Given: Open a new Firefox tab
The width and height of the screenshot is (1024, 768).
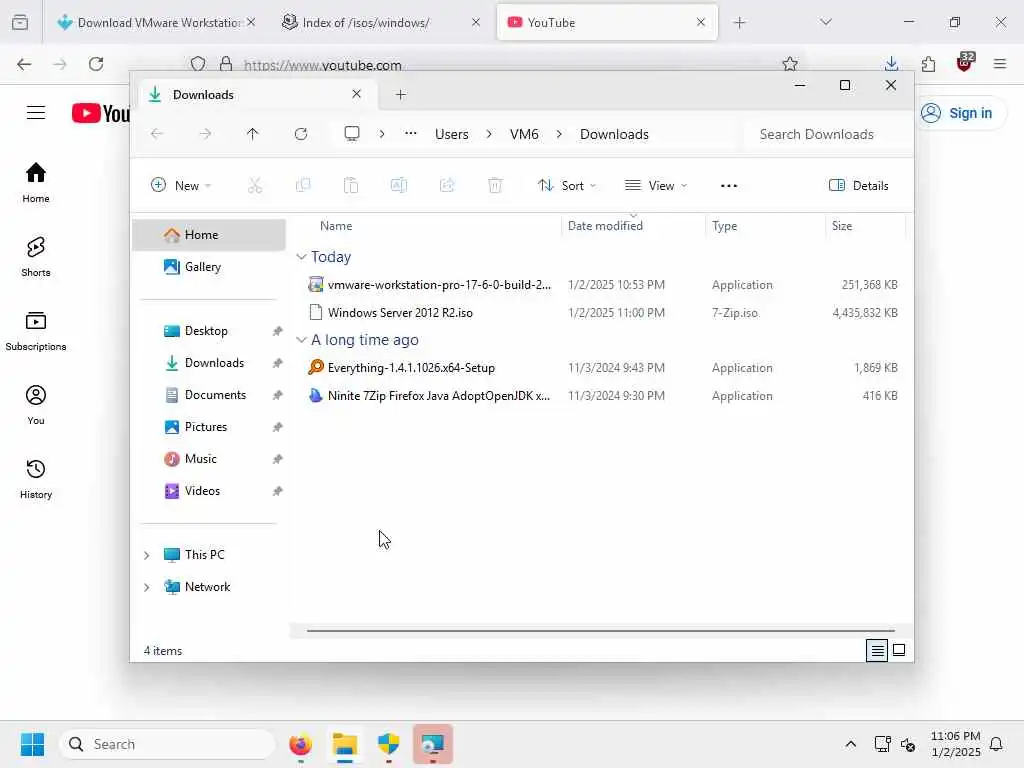Looking at the screenshot, I should (x=739, y=23).
